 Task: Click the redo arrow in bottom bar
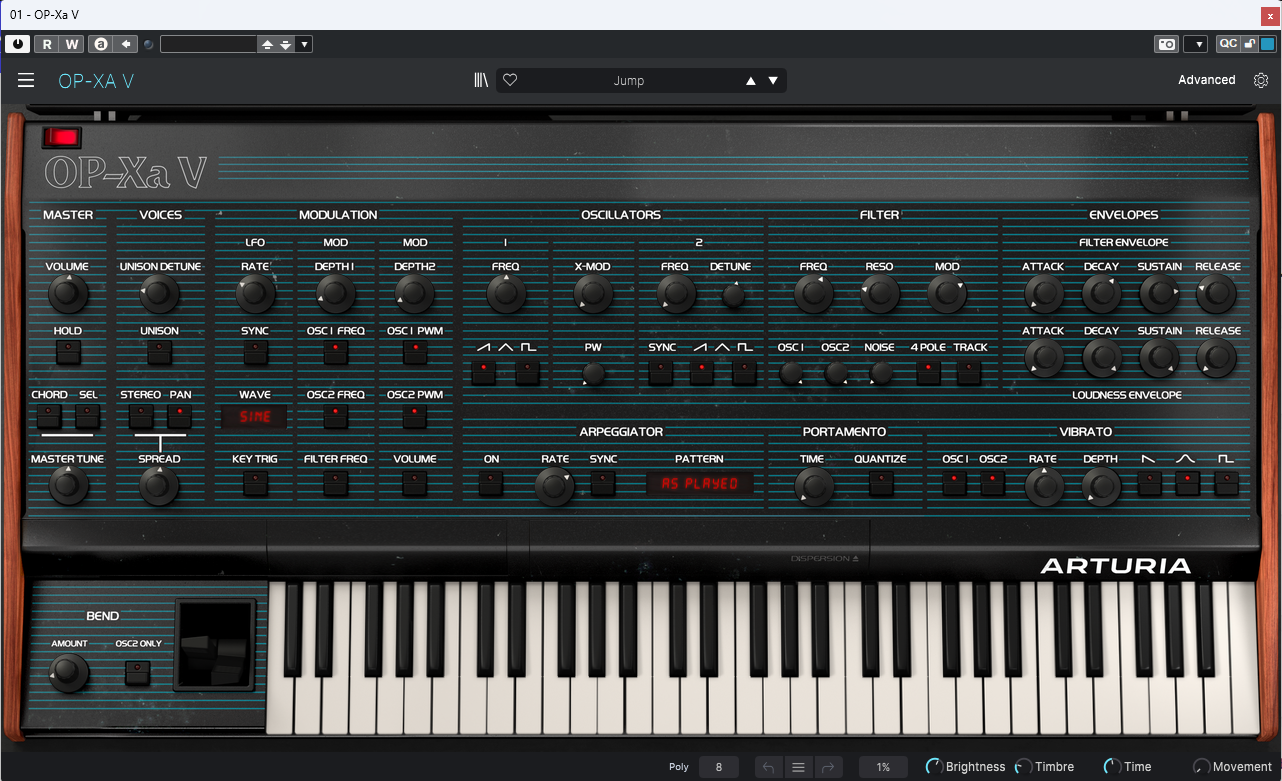click(x=828, y=767)
